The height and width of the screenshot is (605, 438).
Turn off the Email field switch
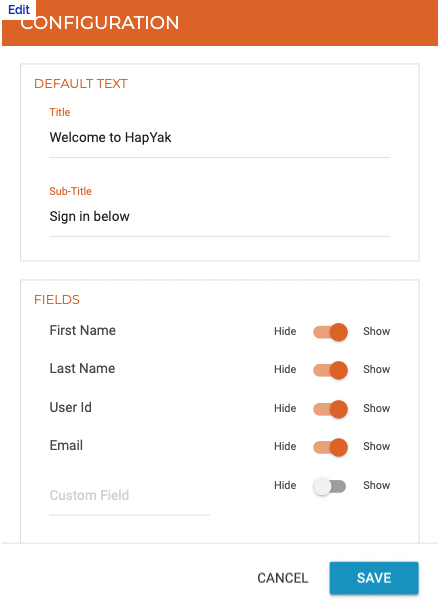(x=330, y=447)
